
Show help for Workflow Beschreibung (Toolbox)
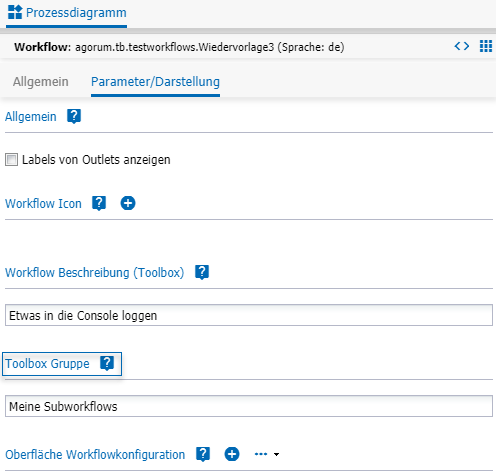[202, 272]
